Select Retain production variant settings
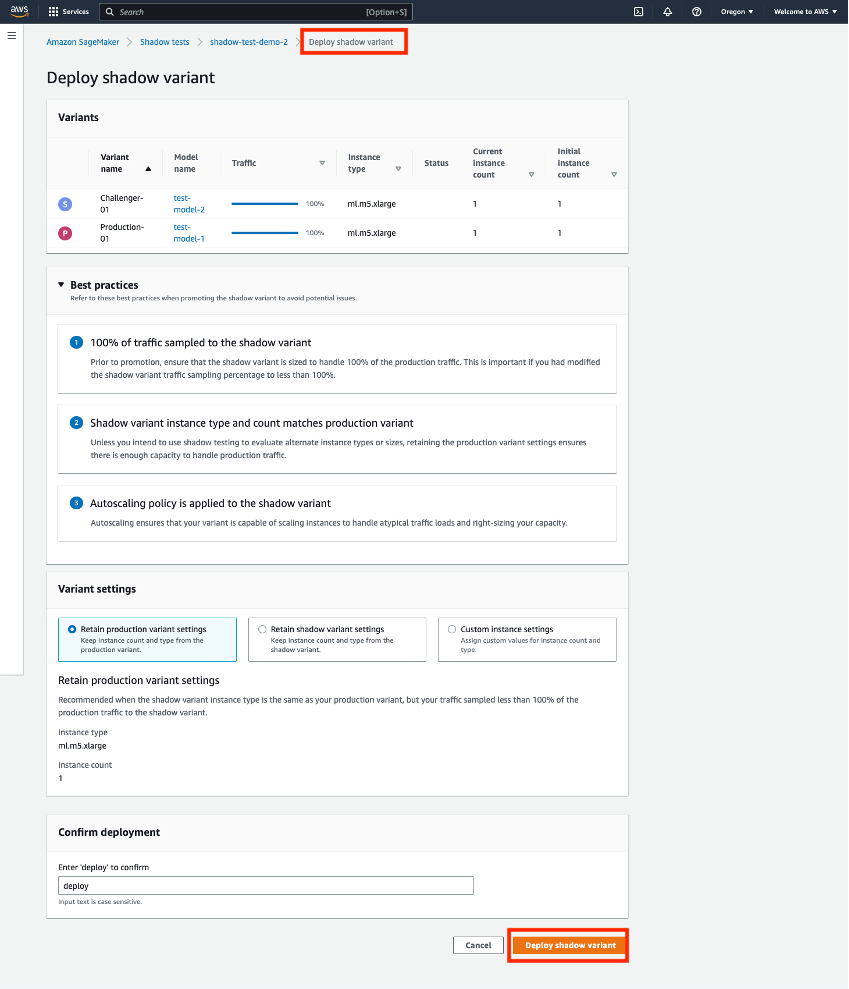The width and height of the screenshot is (849, 989). (x=71, y=629)
